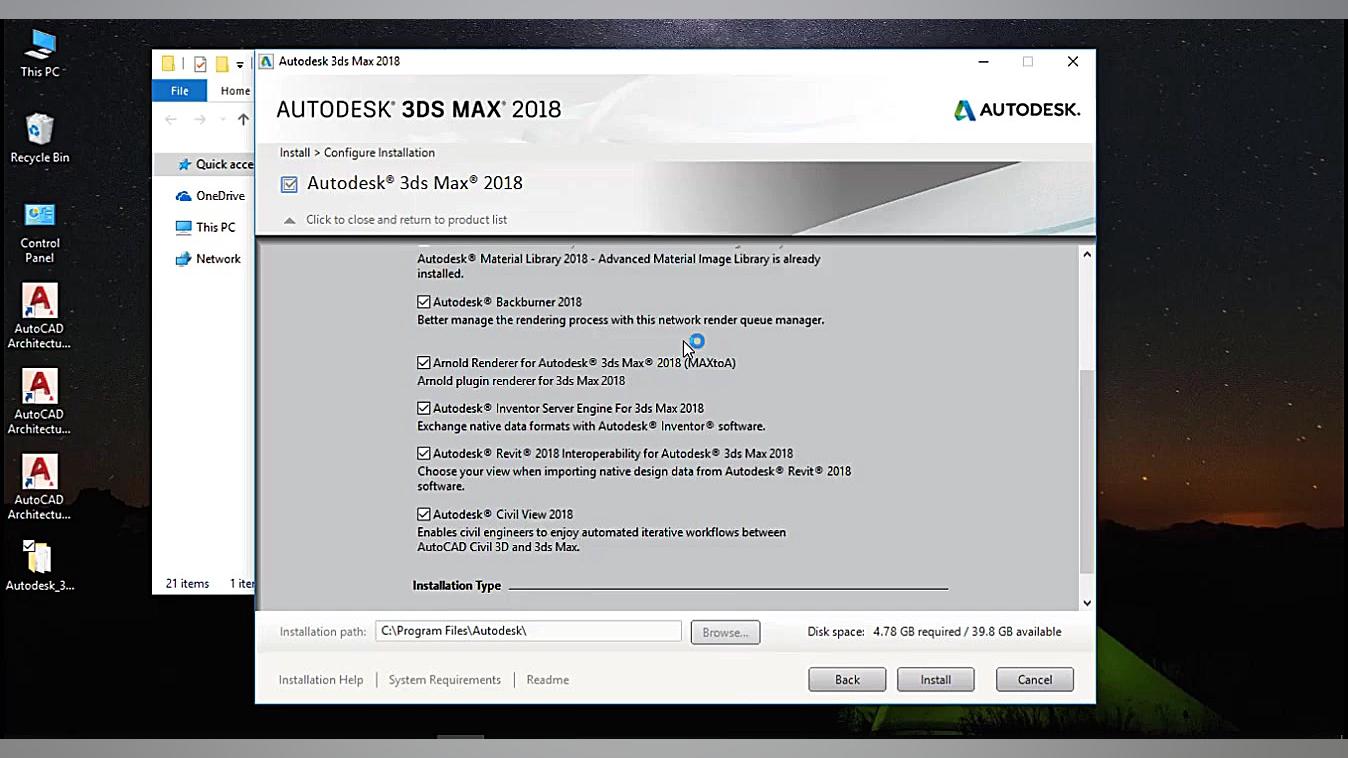Click the Cancel button

(1034, 680)
